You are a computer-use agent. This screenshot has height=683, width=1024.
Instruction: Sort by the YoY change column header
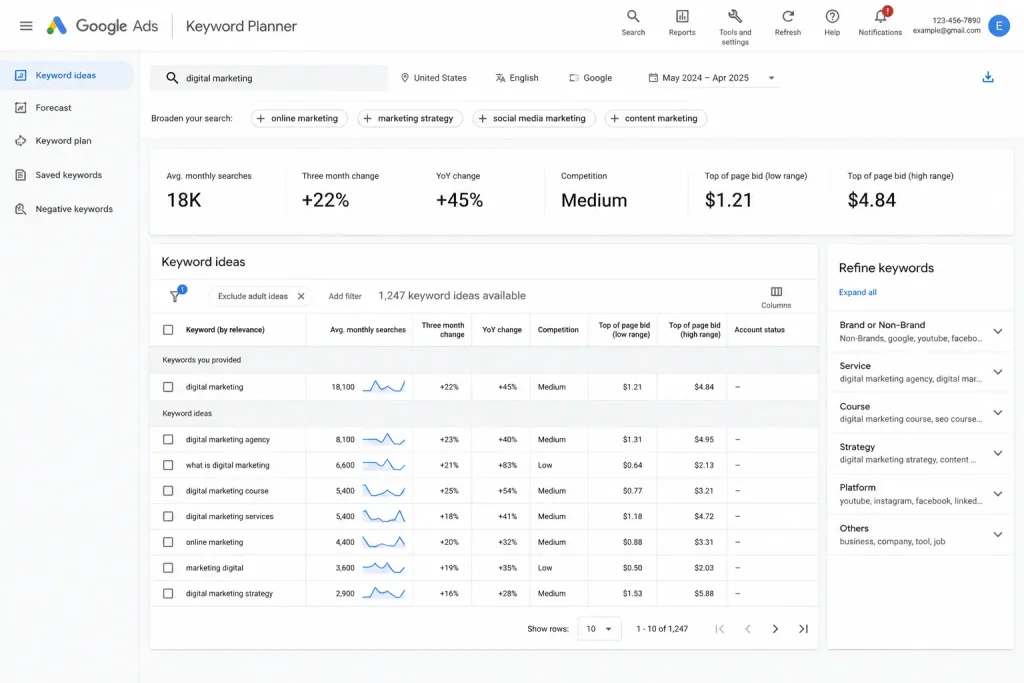coord(502,330)
